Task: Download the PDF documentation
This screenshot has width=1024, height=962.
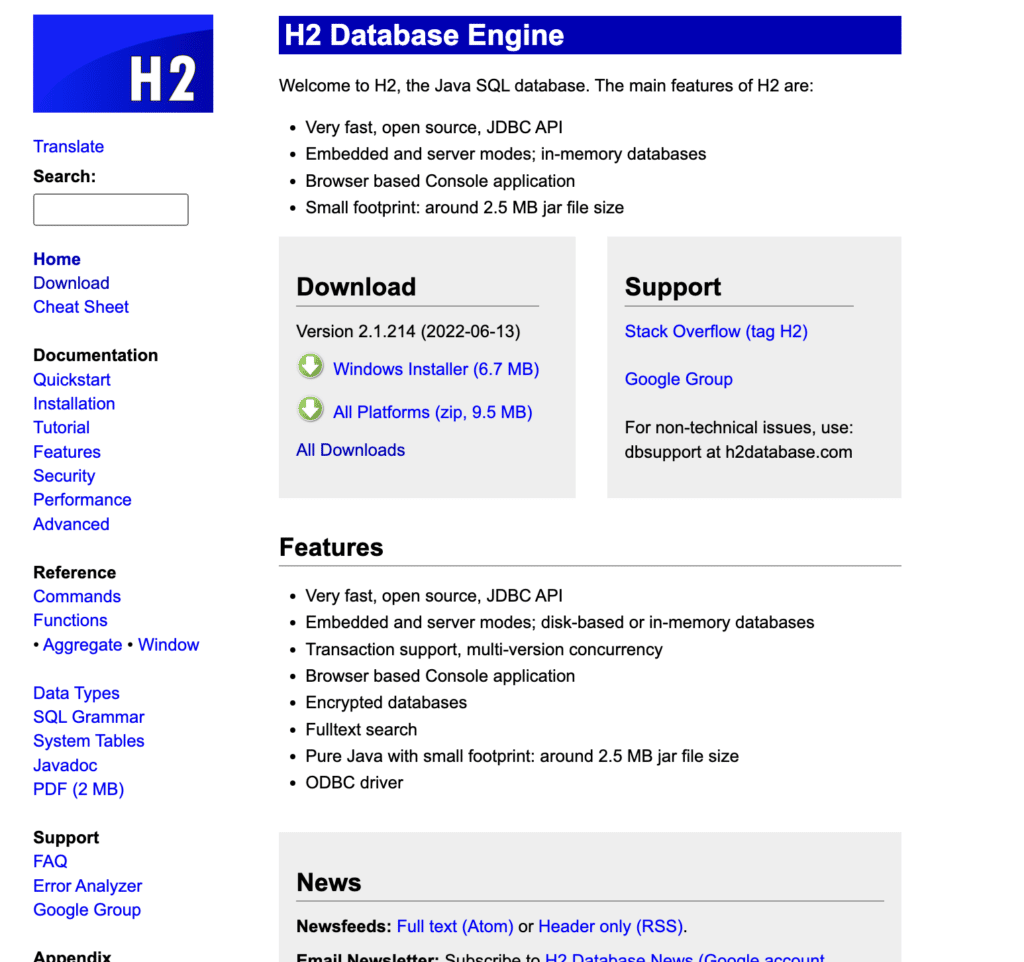Action: (x=78, y=789)
